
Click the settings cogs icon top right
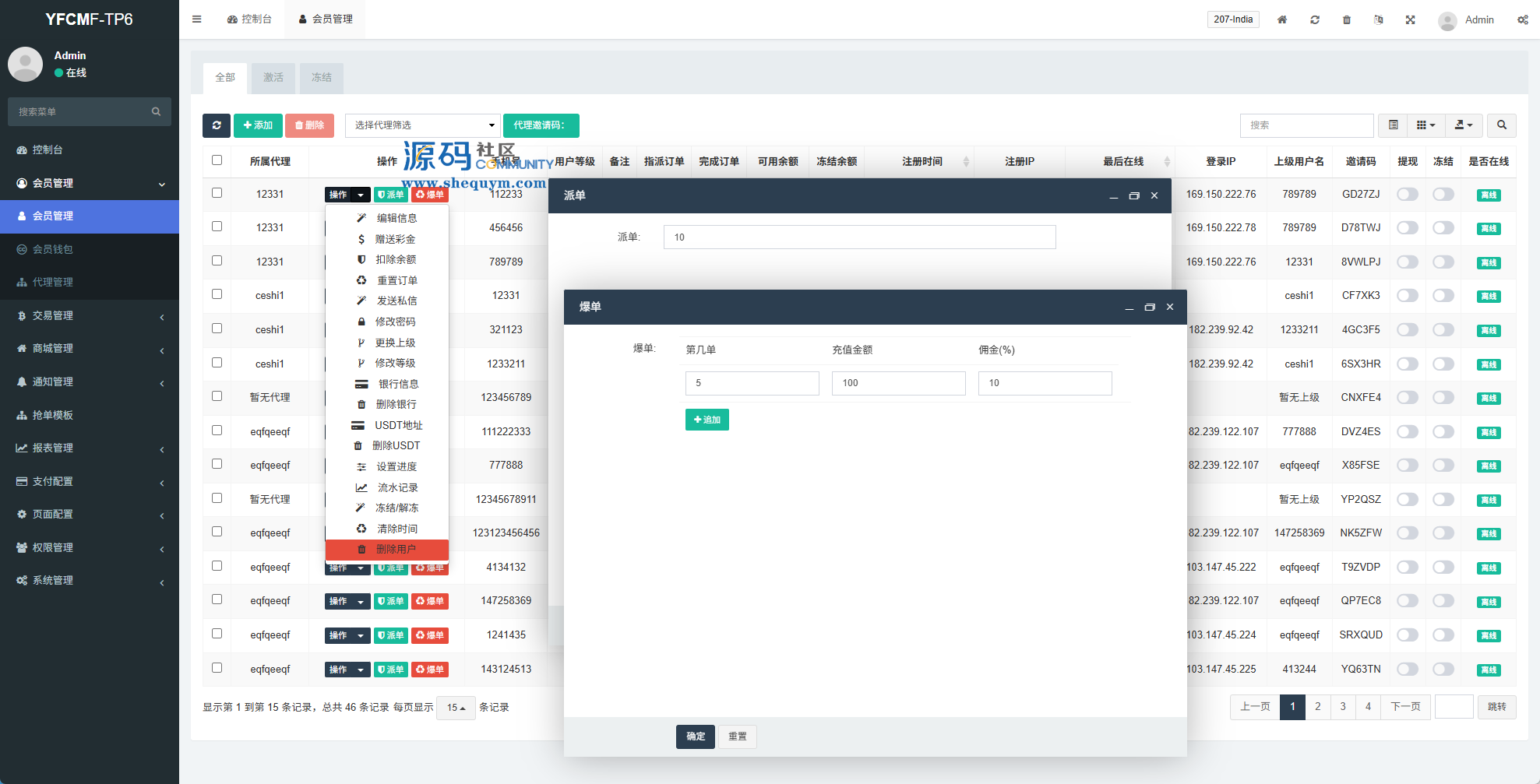coord(1522,20)
